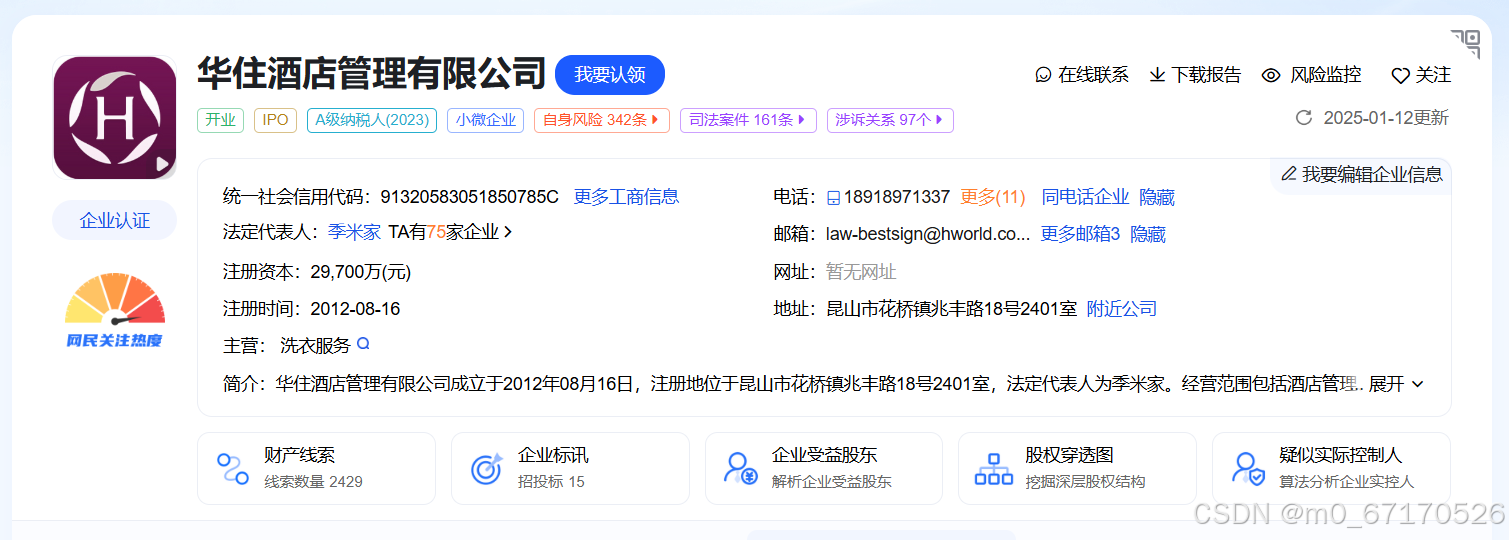The image size is (1509, 540).
Task: Open the 企业受益股东 card
Action: [x=824, y=468]
